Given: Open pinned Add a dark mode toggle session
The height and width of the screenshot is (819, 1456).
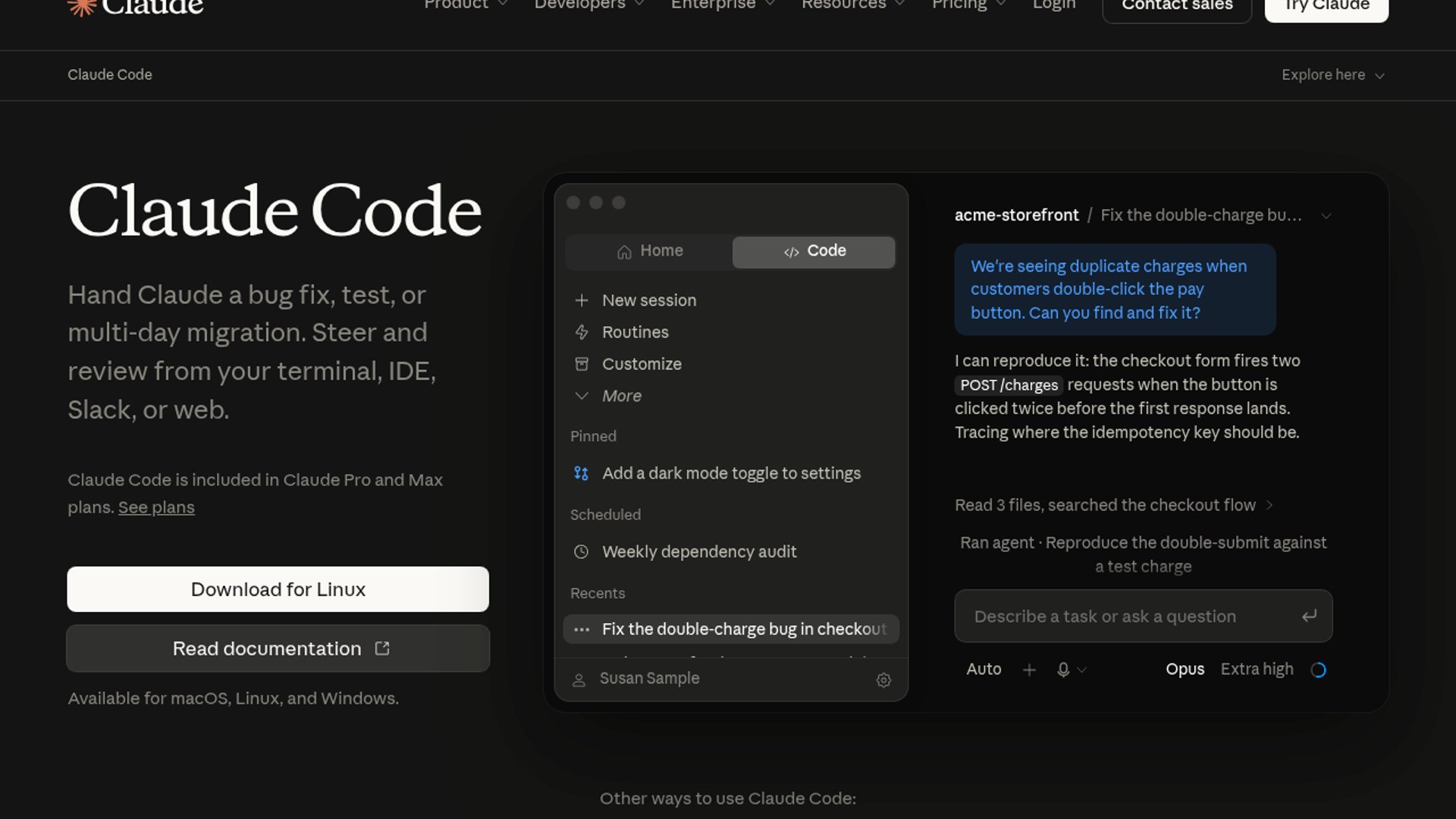Looking at the screenshot, I should 731,473.
